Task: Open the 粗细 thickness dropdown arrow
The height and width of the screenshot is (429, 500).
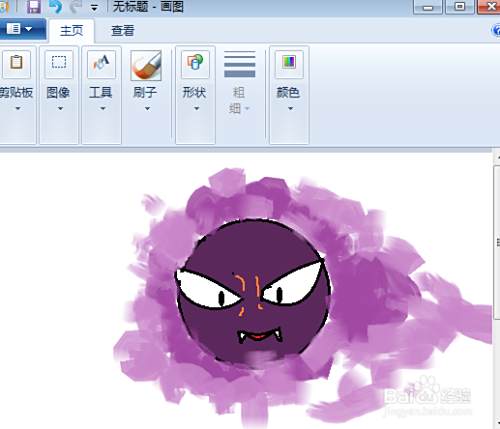Action: [247, 108]
